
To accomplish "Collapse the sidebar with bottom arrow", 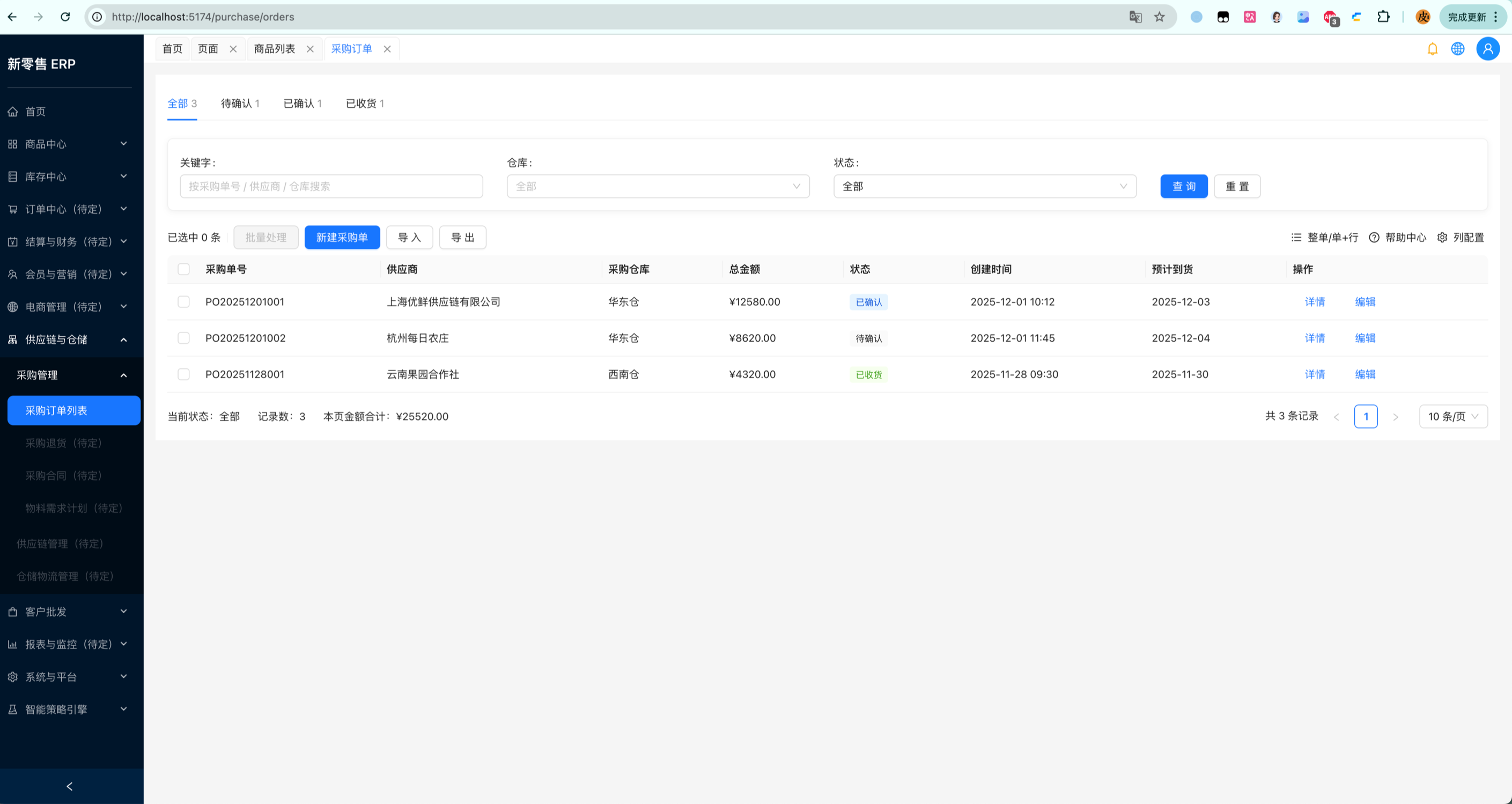I will [70, 786].
